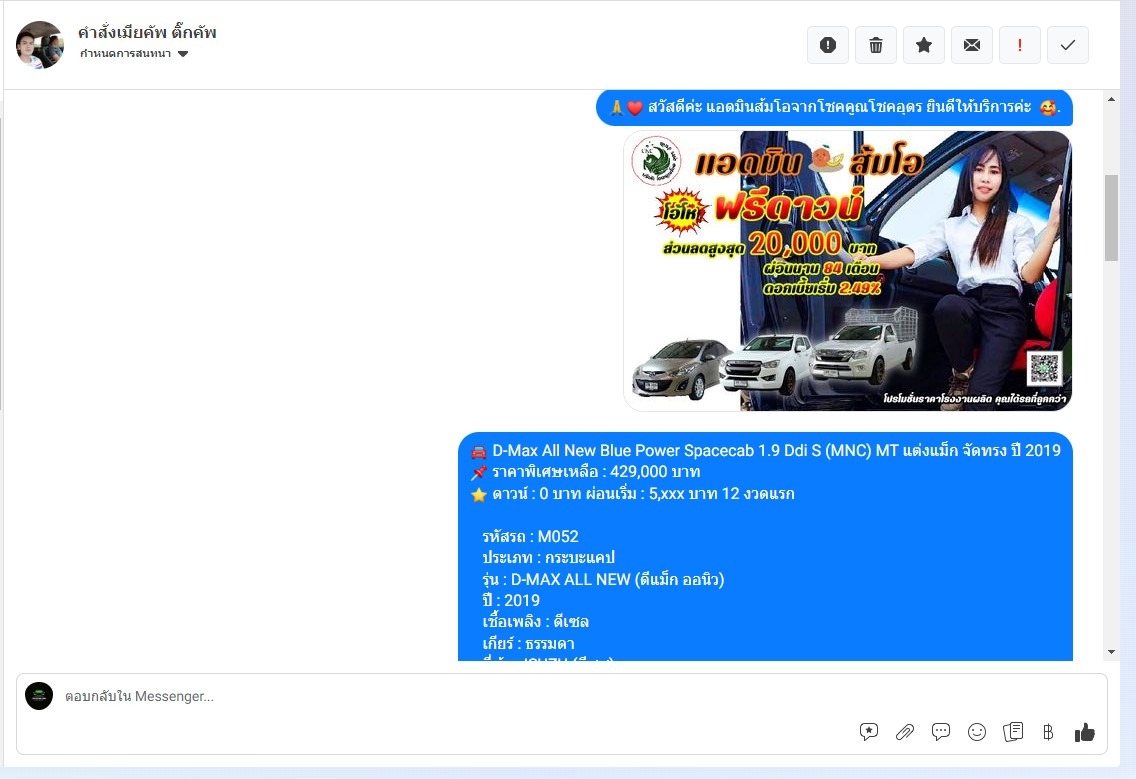Click the scrollbar down arrow
Image resolution: width=1136 pixels, height=779 pixels.
1111,652
